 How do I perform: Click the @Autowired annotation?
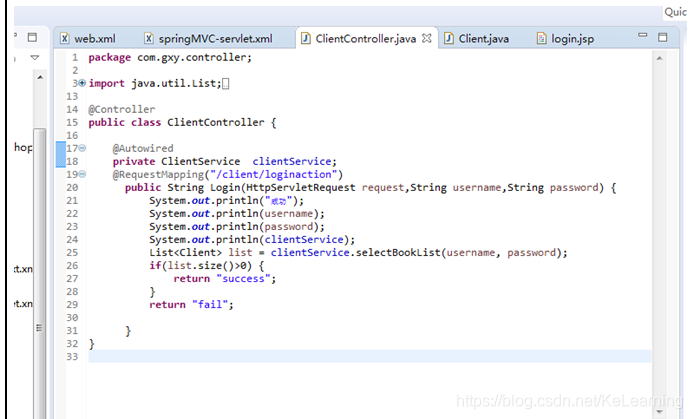click(143, 148)
